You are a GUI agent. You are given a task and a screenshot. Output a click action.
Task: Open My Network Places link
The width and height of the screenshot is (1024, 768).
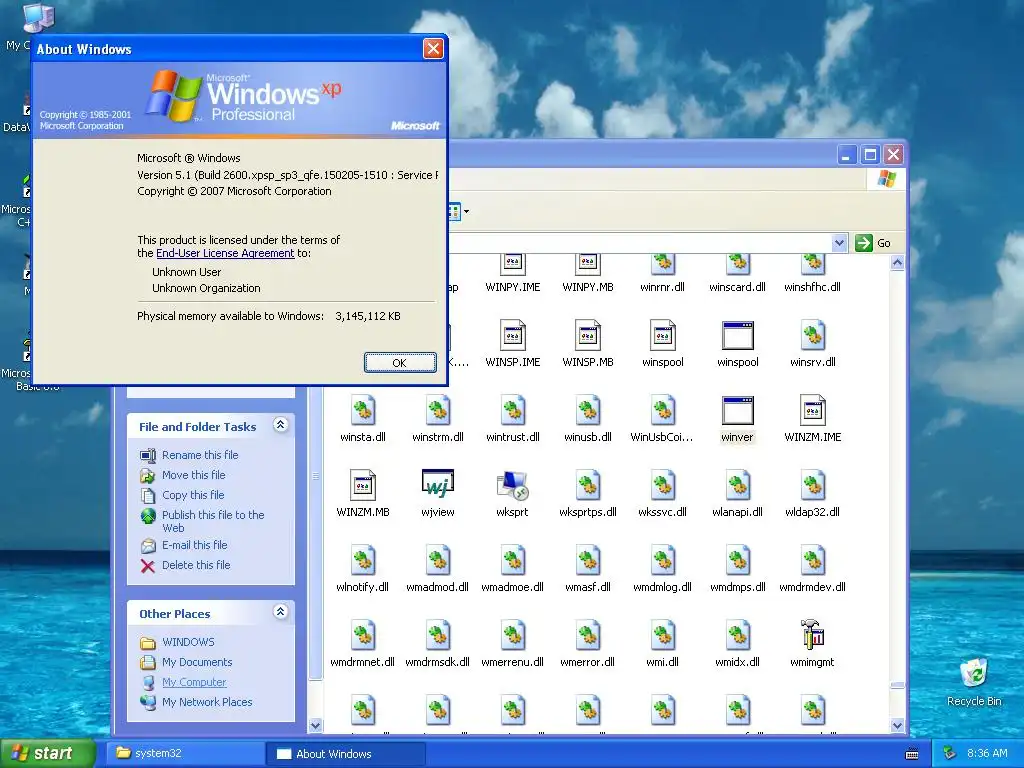pyautogui.click(x=207, y=703)
